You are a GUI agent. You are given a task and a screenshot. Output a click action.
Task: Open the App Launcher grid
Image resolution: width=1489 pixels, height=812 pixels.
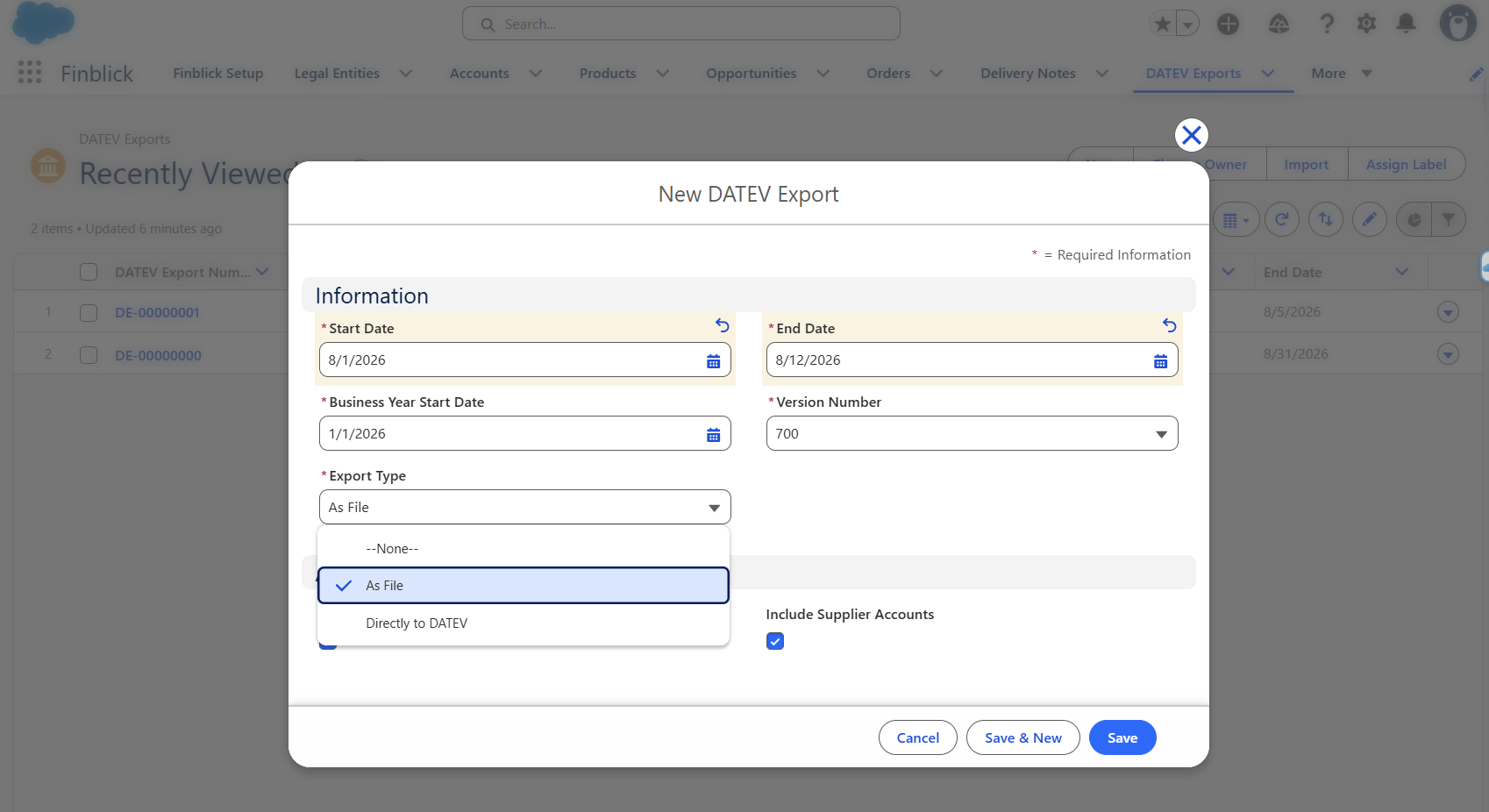[x=30, y=73]
